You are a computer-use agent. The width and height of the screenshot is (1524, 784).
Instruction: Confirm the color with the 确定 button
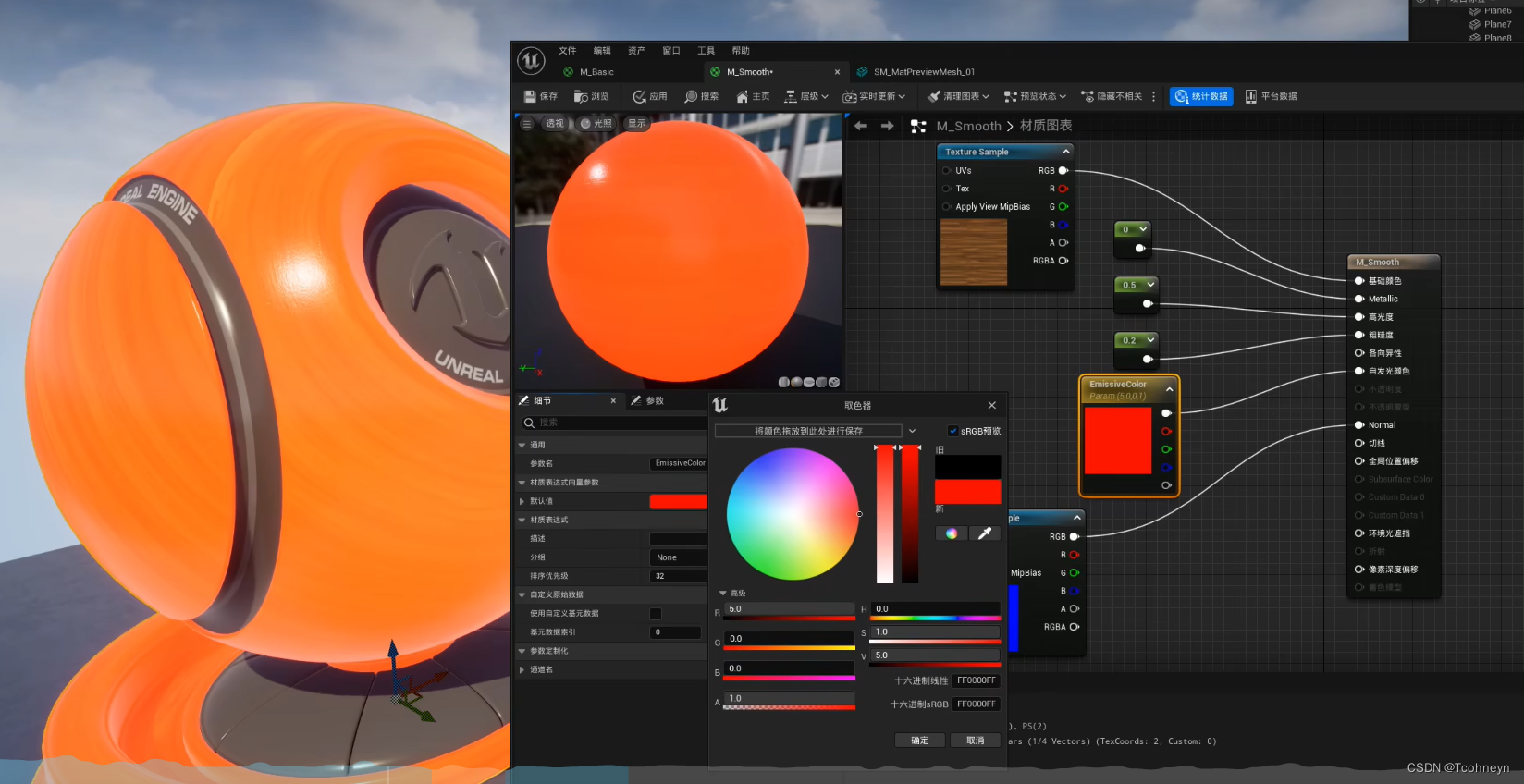pyautogui.click(x=920, y=741)
